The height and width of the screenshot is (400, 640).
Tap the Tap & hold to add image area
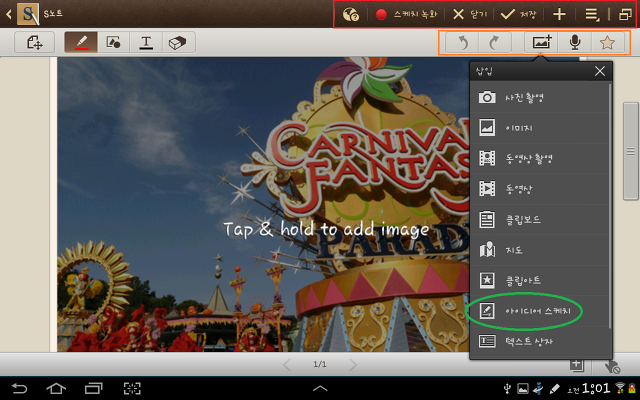pyautogui.click(x=326, y=229)
